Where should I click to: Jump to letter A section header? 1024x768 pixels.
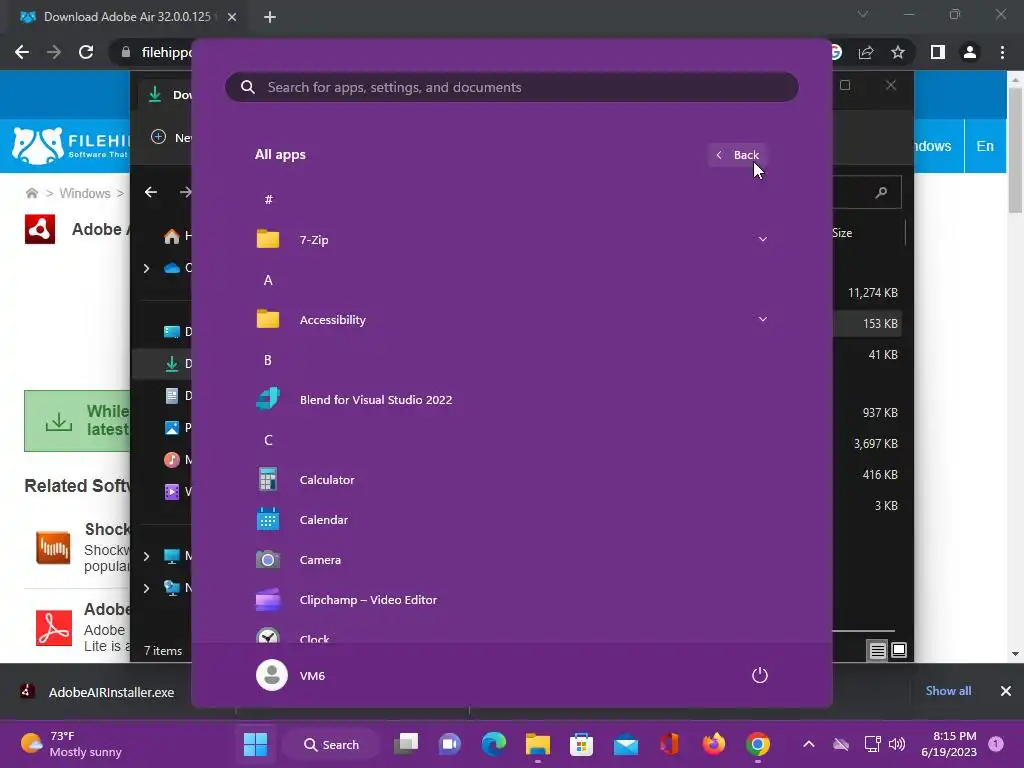click(268, 280)
